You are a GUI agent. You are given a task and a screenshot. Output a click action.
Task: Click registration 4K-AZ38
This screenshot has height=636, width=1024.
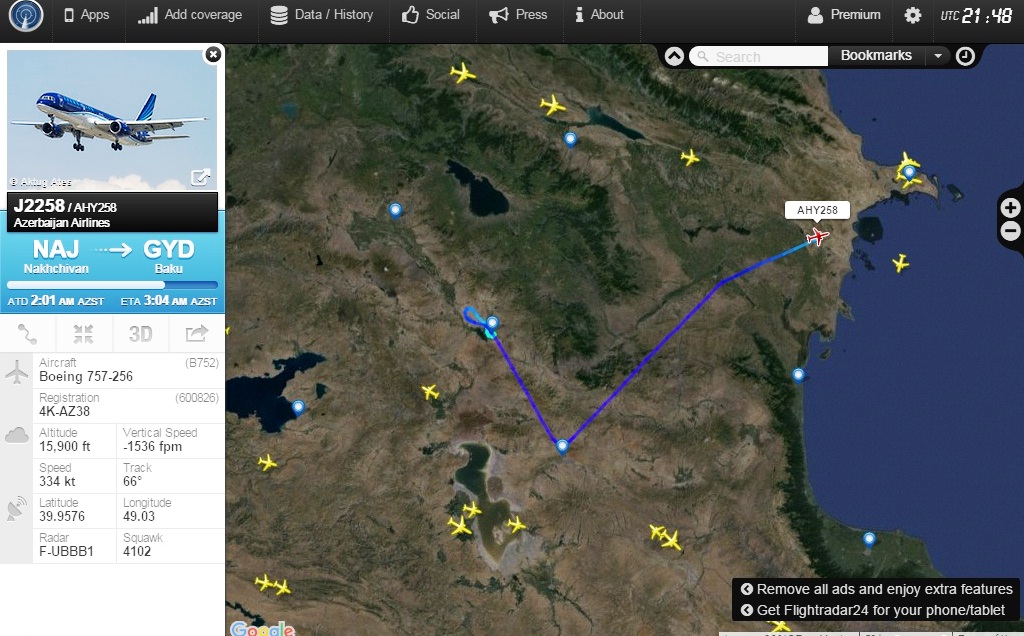click(x=65, y=411)
